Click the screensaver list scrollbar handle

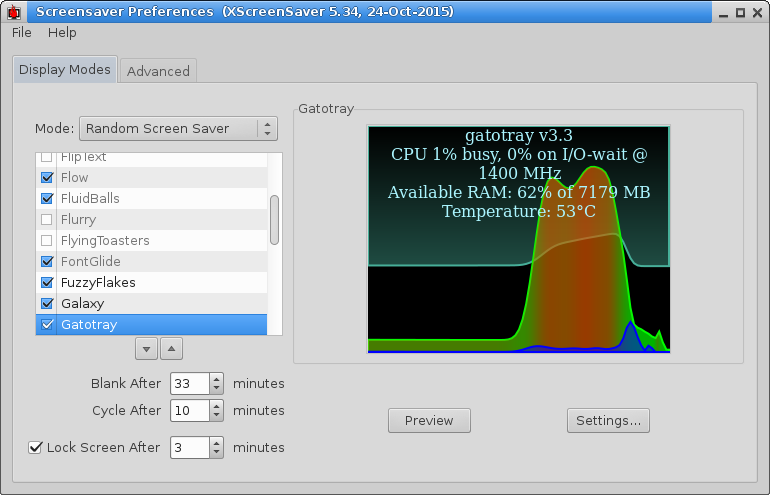tap(275, 220)
